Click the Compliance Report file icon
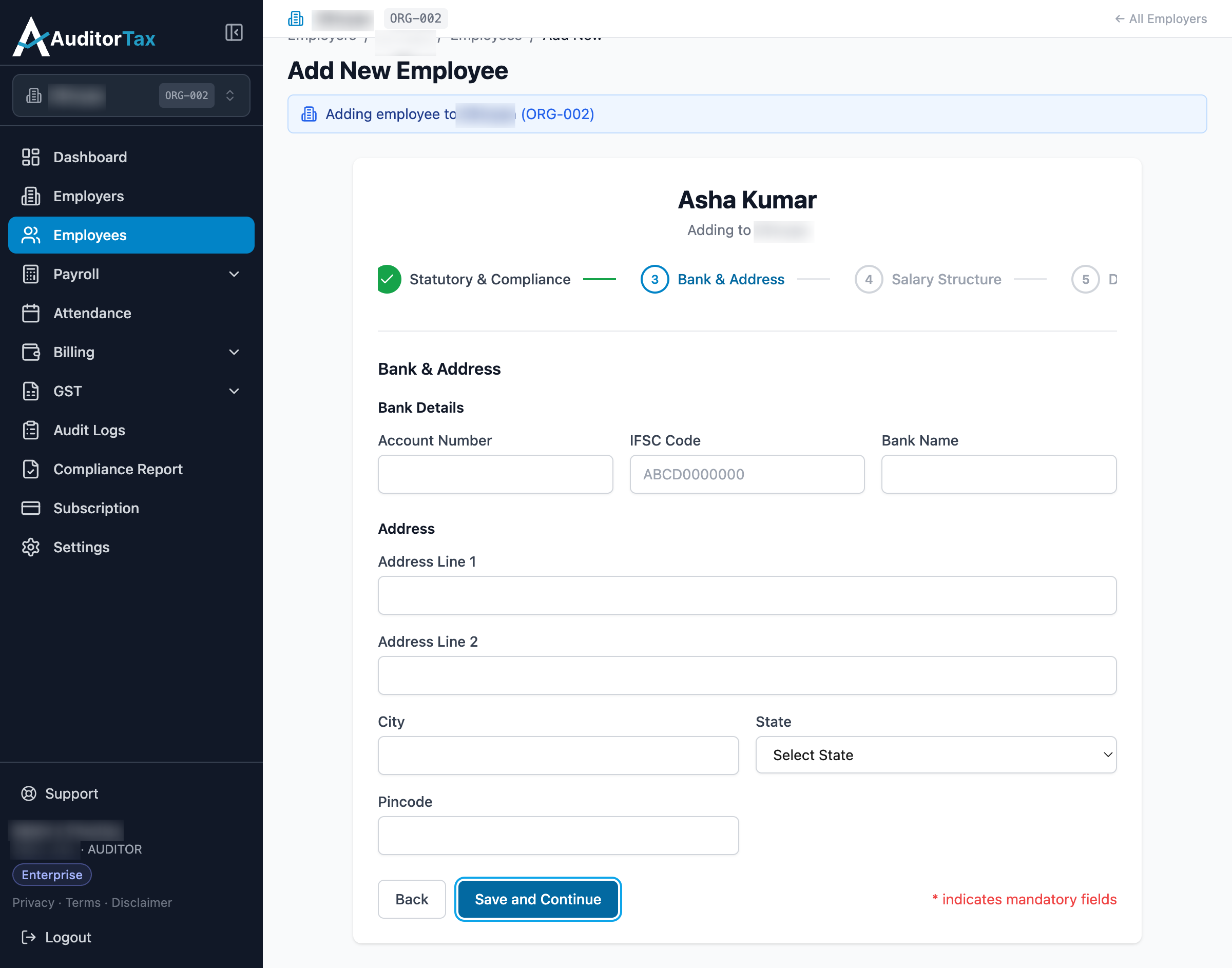Image resolution: width=1232 pixels, height=968 pixels. point(31,469)
